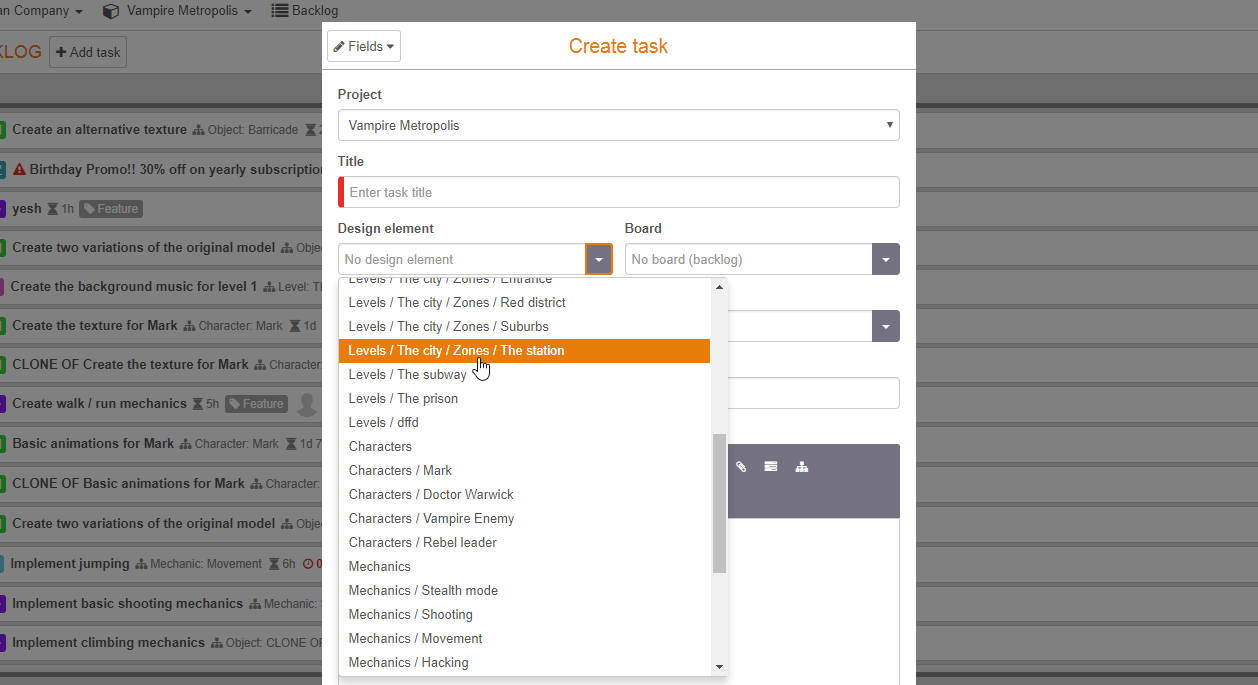Expand the Project select showing Vampire Metropolis
Screen dimensions: 1258x685
(618, 125)
